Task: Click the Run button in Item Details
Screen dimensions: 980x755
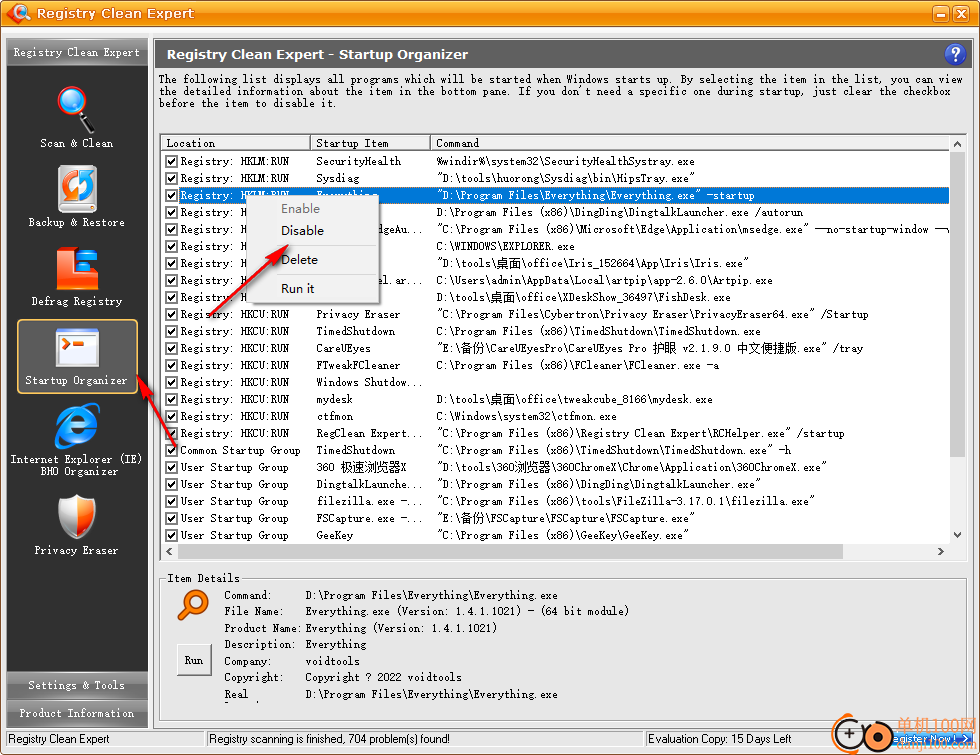Action: coord(194,661)
